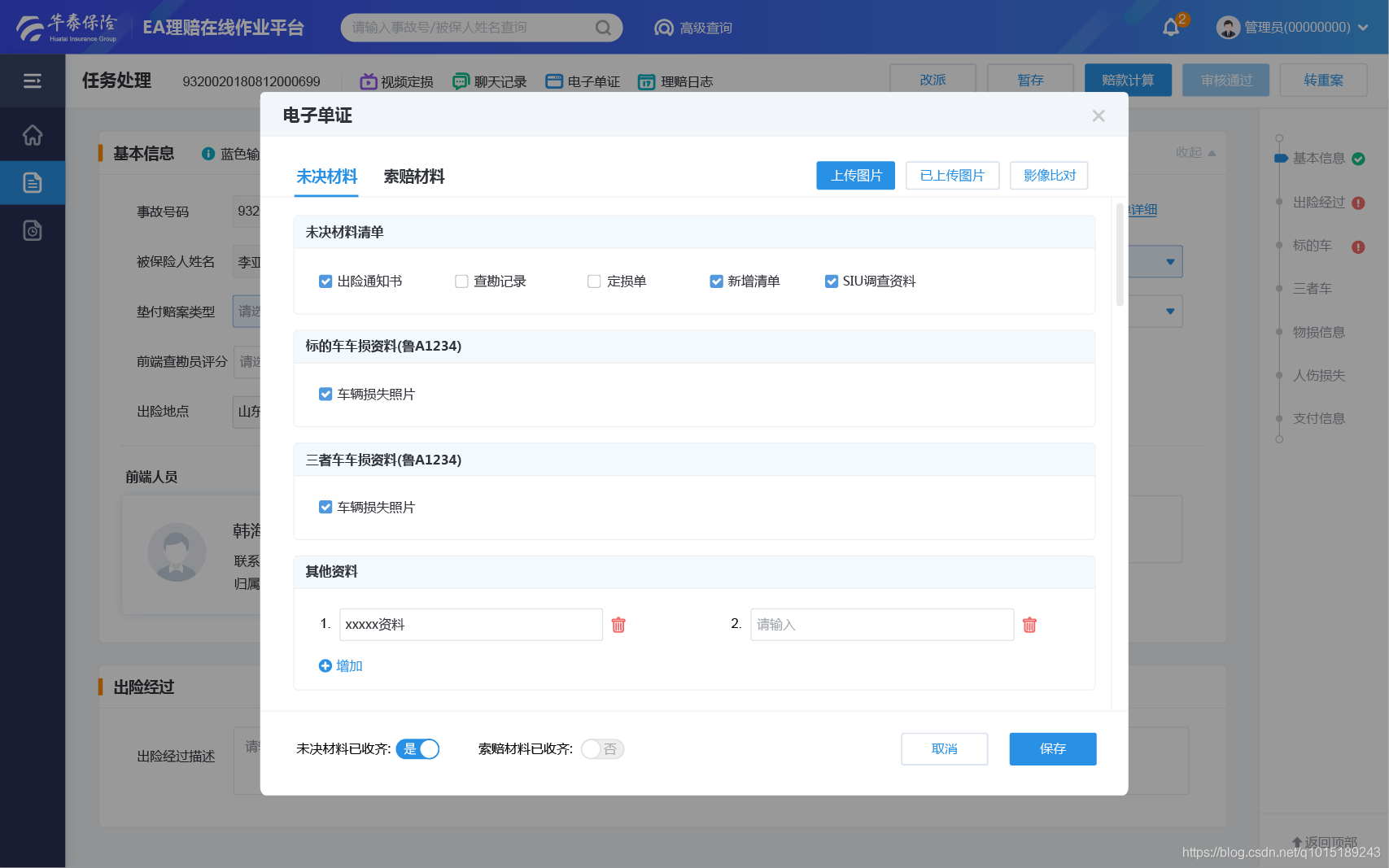The height and width of the screenshot is (868, 1389).
Task: Jump to 支付信息 in step navigation
Action: click(x=1319, y=419)
